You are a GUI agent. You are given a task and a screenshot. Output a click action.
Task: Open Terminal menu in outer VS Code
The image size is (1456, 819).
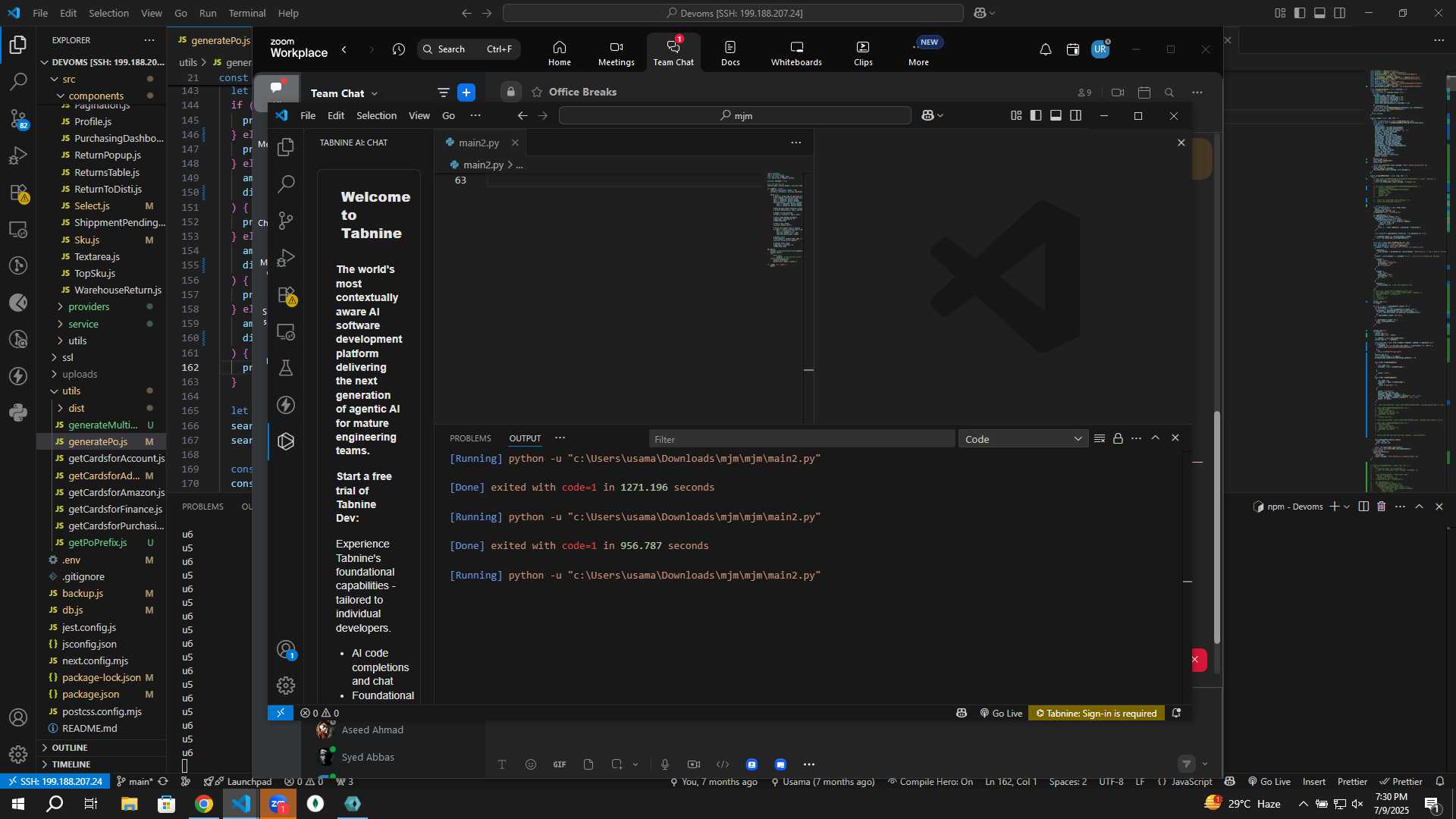coord(247,13)
